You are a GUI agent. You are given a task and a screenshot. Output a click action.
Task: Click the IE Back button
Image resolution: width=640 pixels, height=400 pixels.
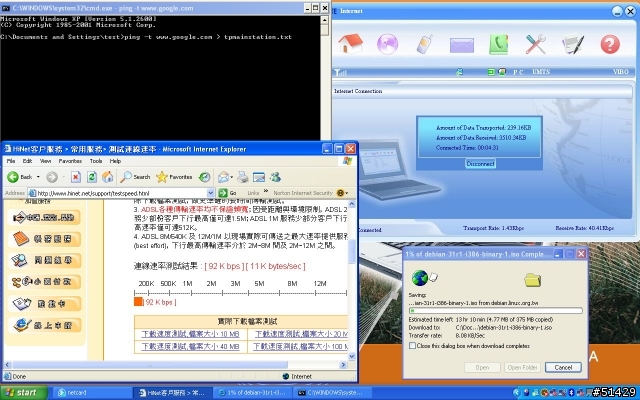coord(20,177)
